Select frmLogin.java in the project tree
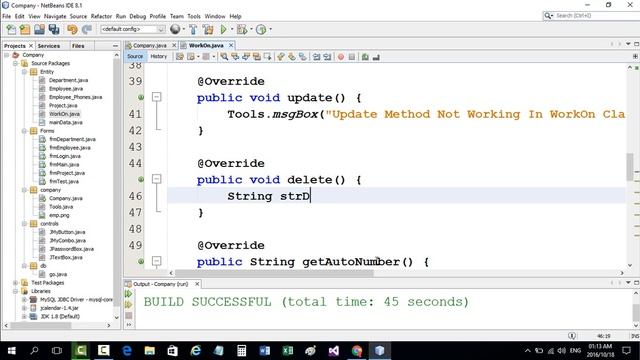 point(65,156)
